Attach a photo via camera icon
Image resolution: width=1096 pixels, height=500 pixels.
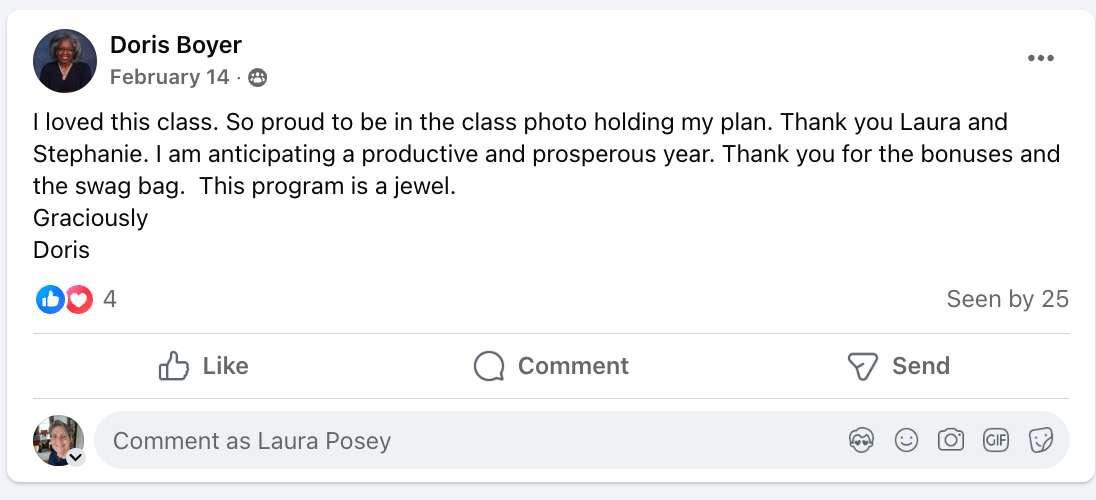951,440
